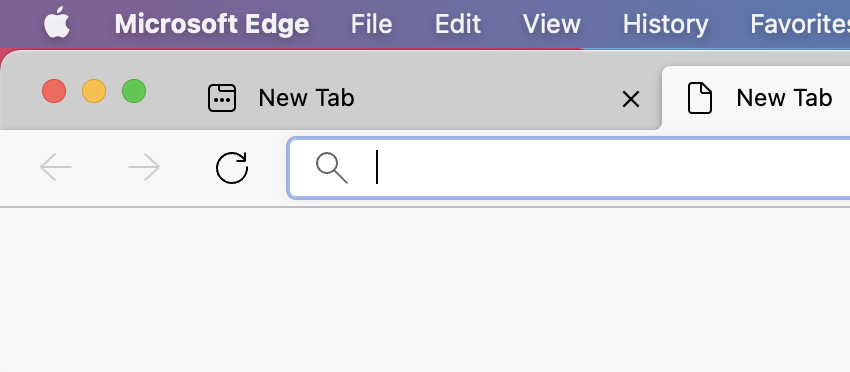This screenshot has height=372, width=850.
Task: Minimize the window with the yellow button
Action: (x=94, y=91)
